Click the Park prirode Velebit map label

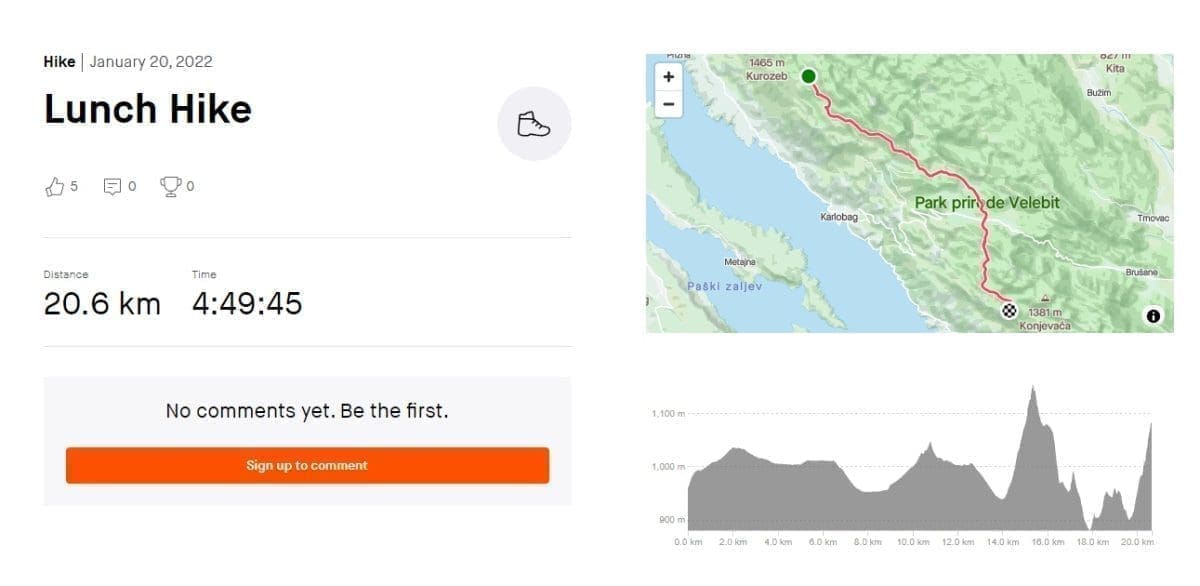(986, 203)
